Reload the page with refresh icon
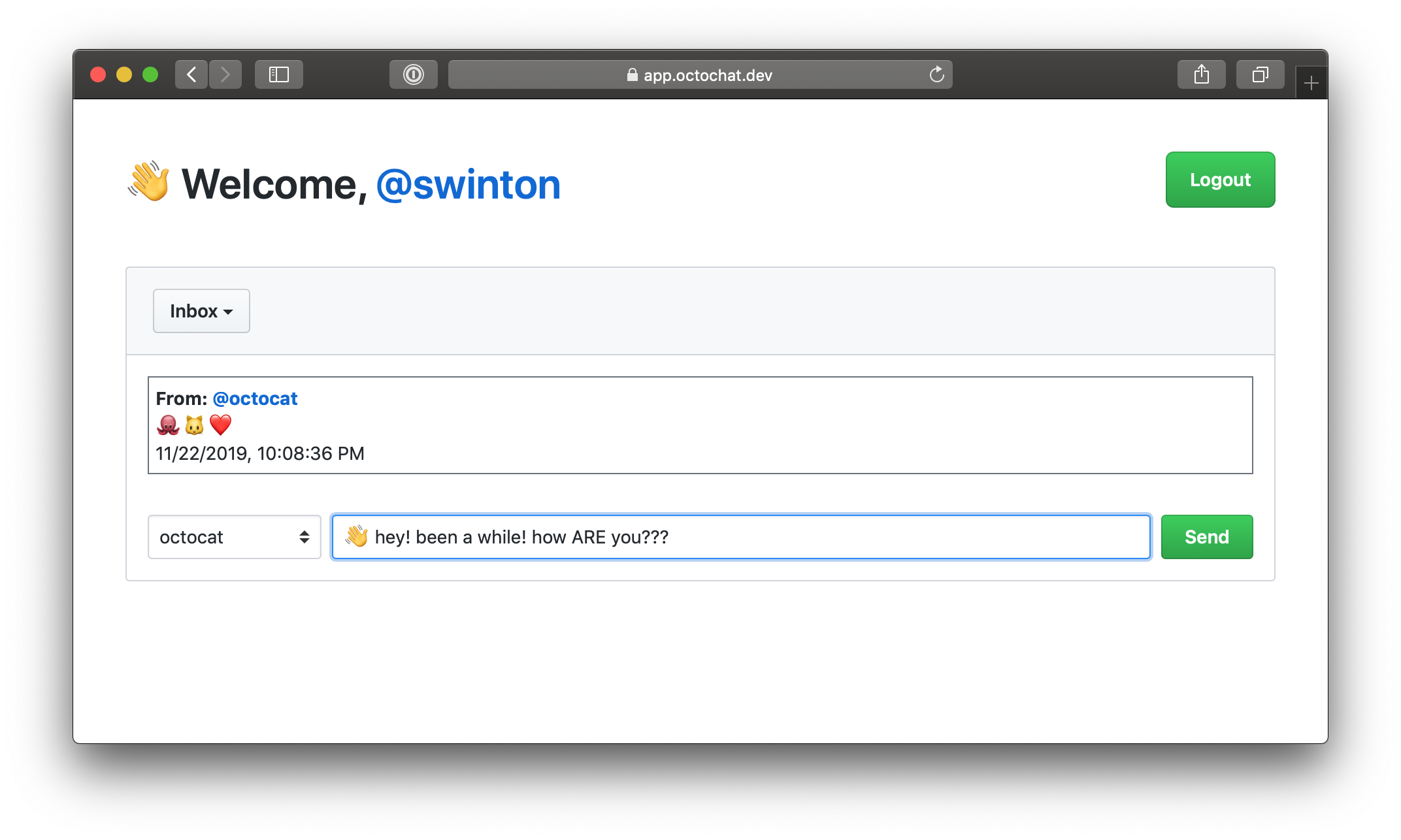Viewport: 1401px width, 840px height. [936, 74]
